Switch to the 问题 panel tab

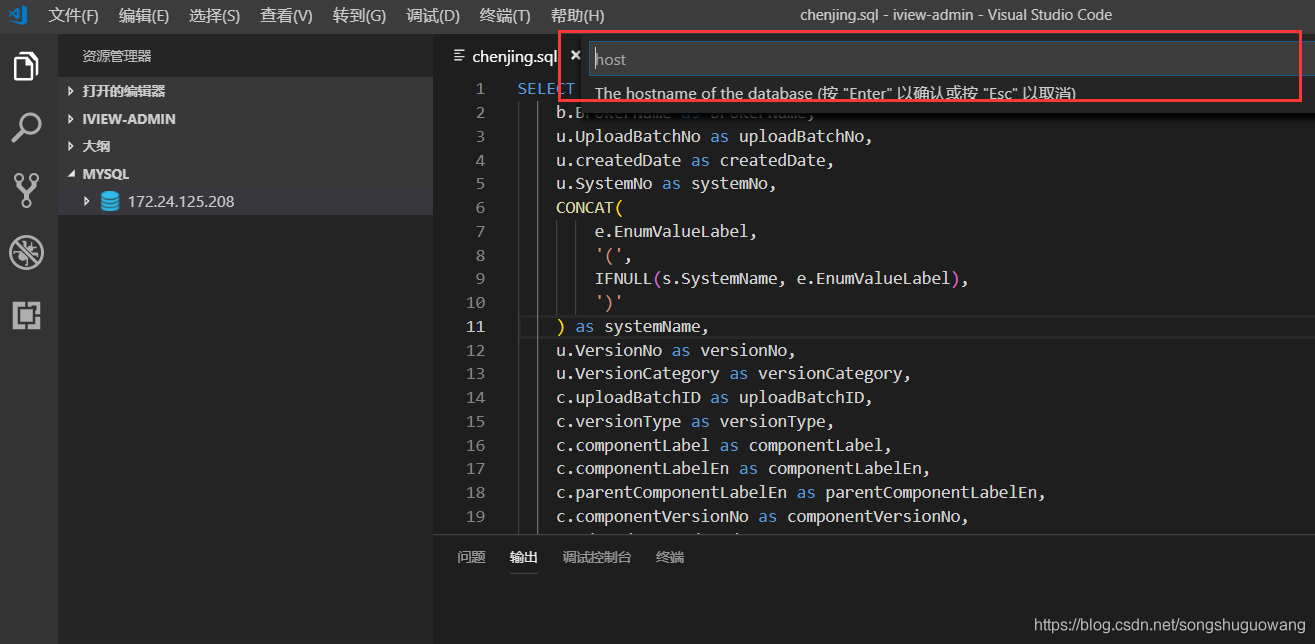pyautogui.click(x=470, y=557)
